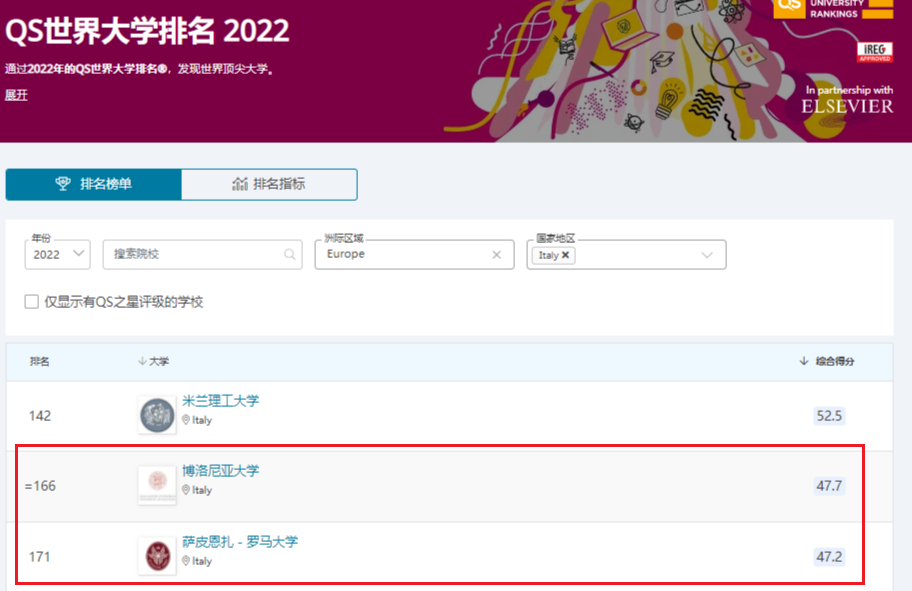Click the location pin under 米兰理工大学
This screenshot has width=912, height=591.
coord(186,420)
